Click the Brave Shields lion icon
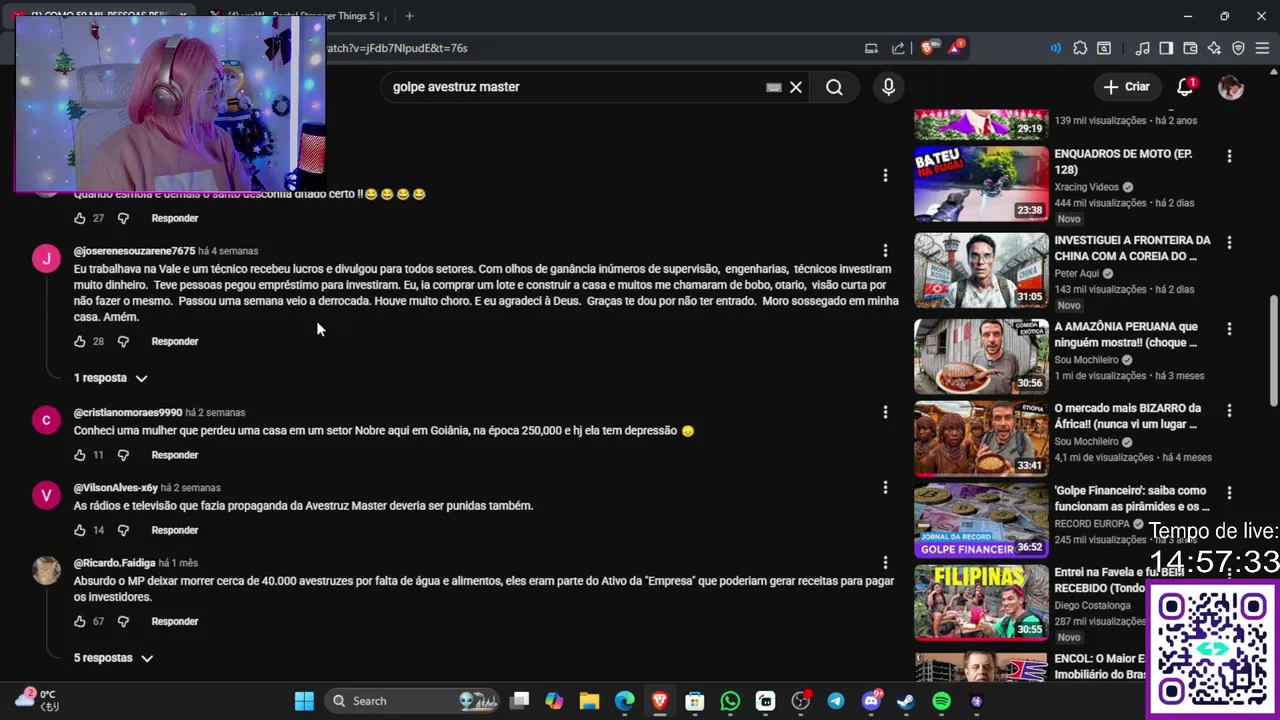 927,48
